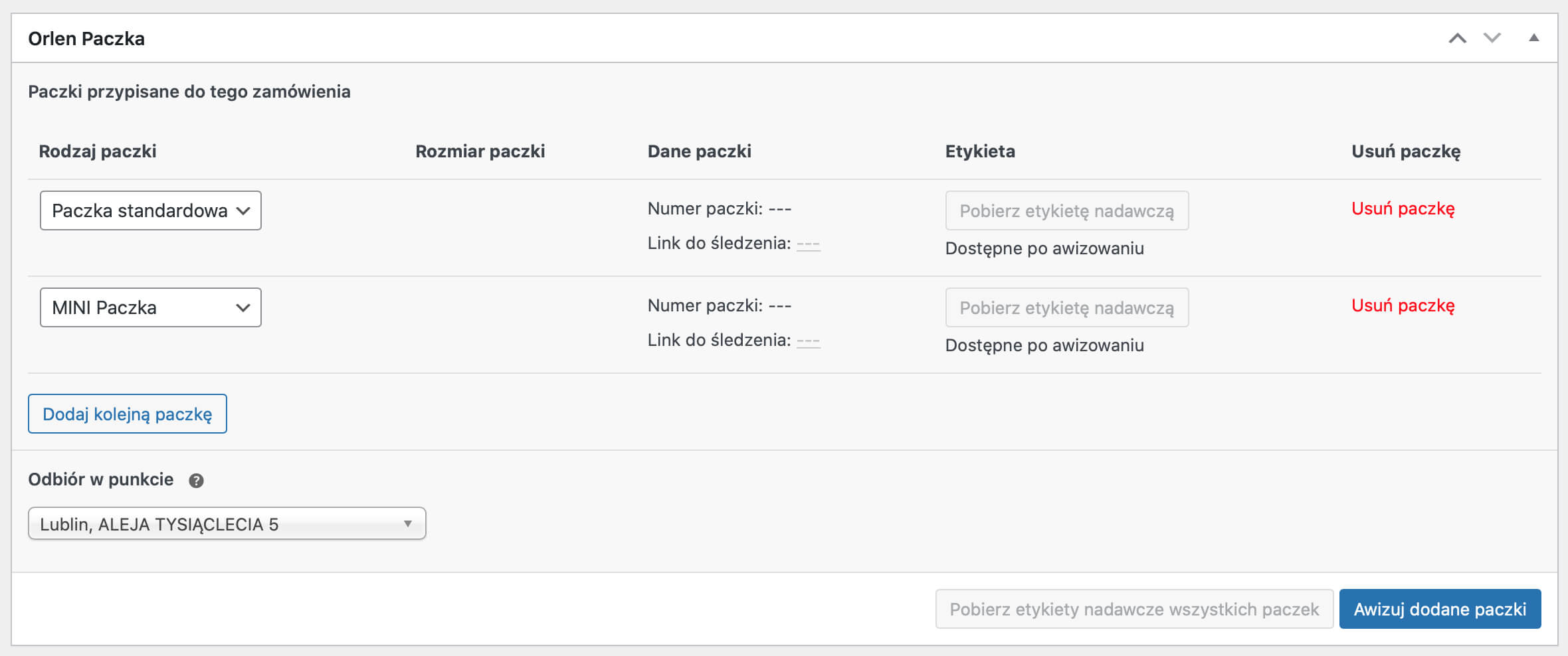Click the Etykieta column header

click(x=980, y=151)
